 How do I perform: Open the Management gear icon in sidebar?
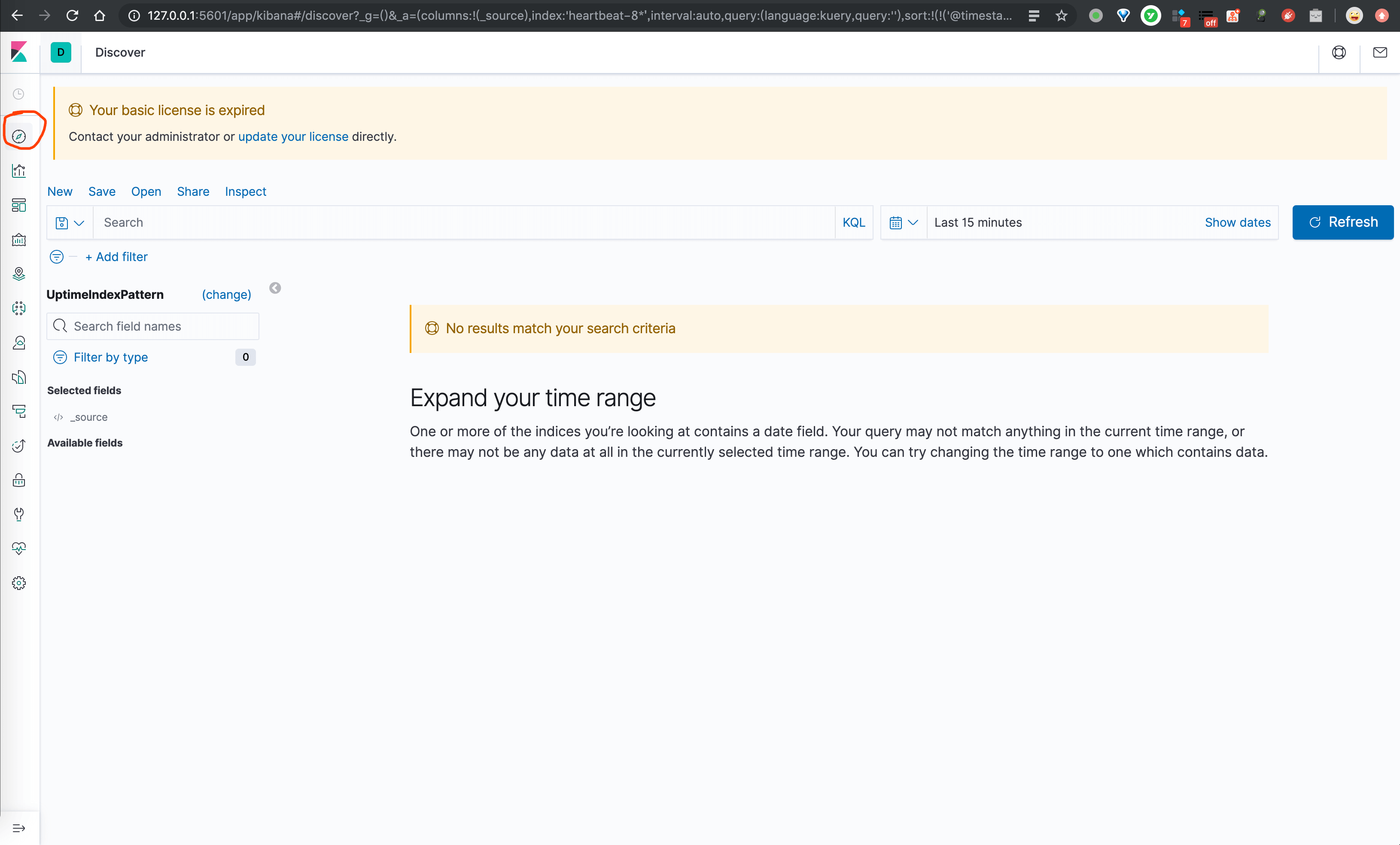pyautogui.click(x=19, y=583)
